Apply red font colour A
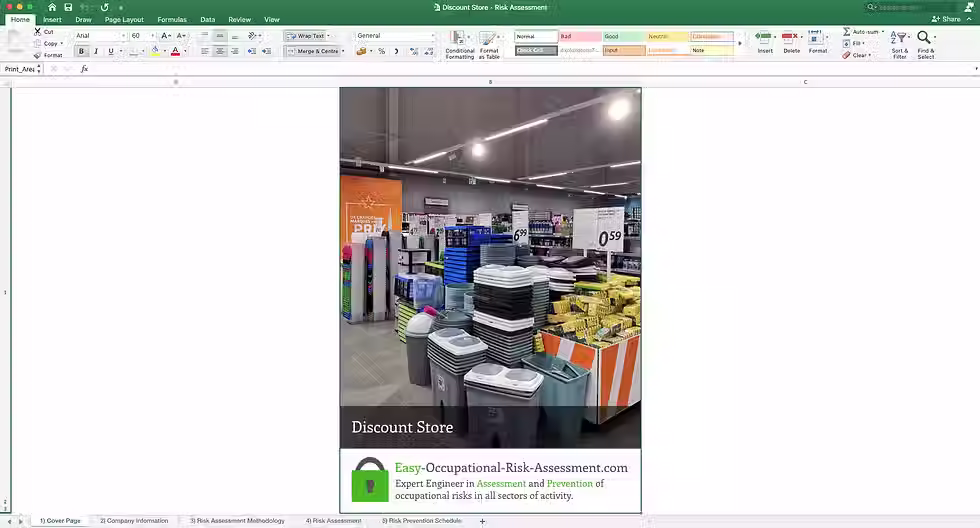Screen dimensions: 980x528 coord(176,51)
